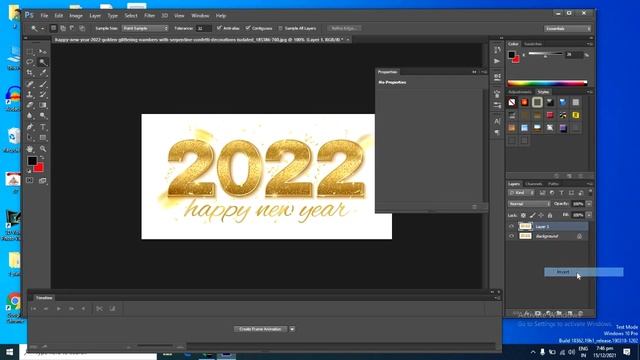Image resolution: width=640 pixels, height=360 pixels.
Task: Select the Brush tool
Action: click(x=43, y=84)
